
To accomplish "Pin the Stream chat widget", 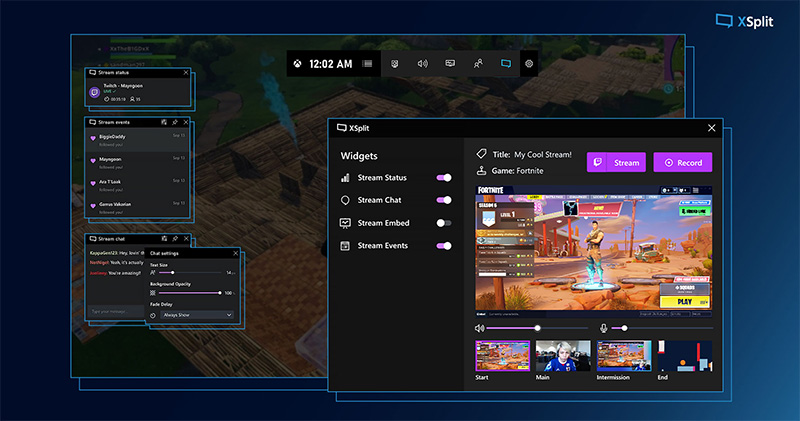I will 175,240.
